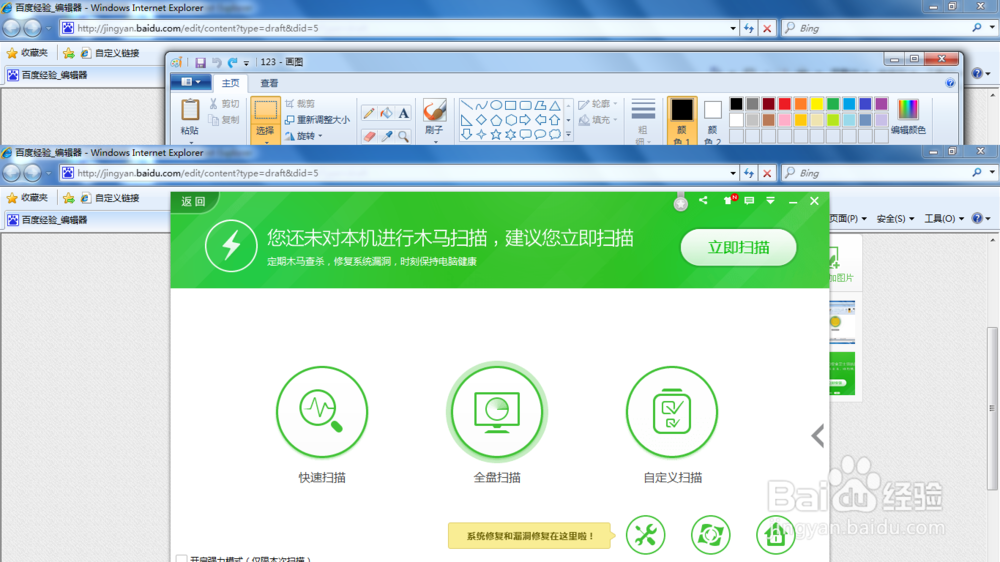The height and width of the screenshot is (562, 1000).
Task: Expand help dropdown in back IE window
Action: [x=987, y=74]
